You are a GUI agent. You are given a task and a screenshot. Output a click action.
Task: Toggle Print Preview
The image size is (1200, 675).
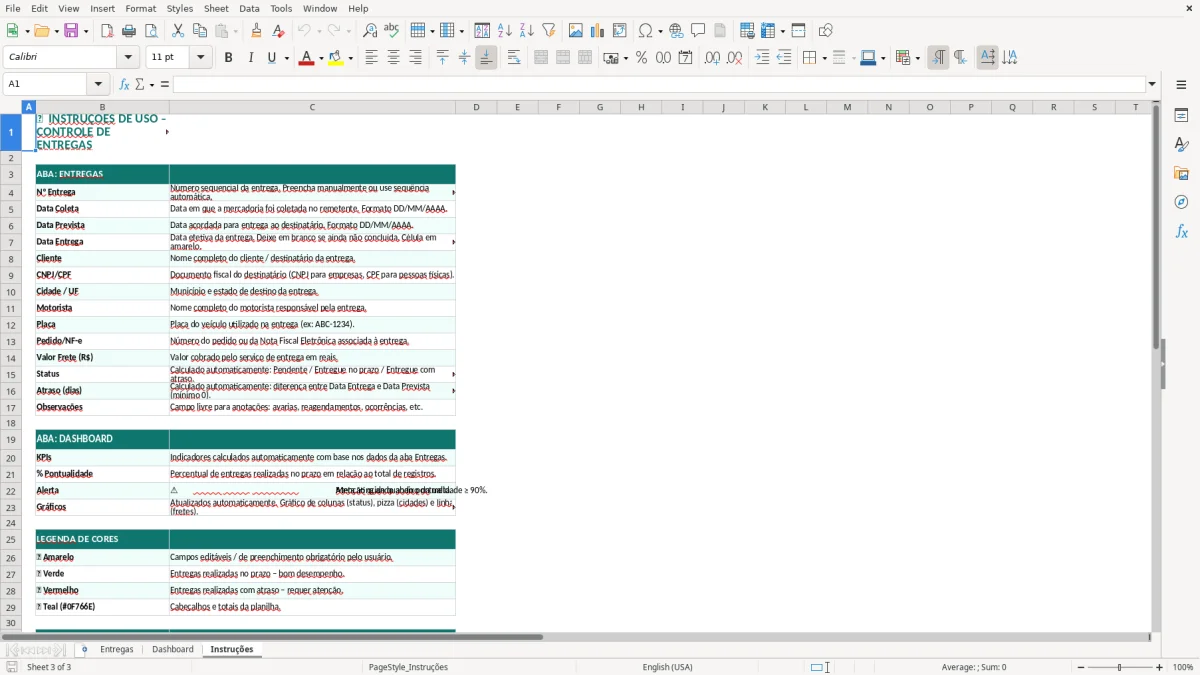151,31
